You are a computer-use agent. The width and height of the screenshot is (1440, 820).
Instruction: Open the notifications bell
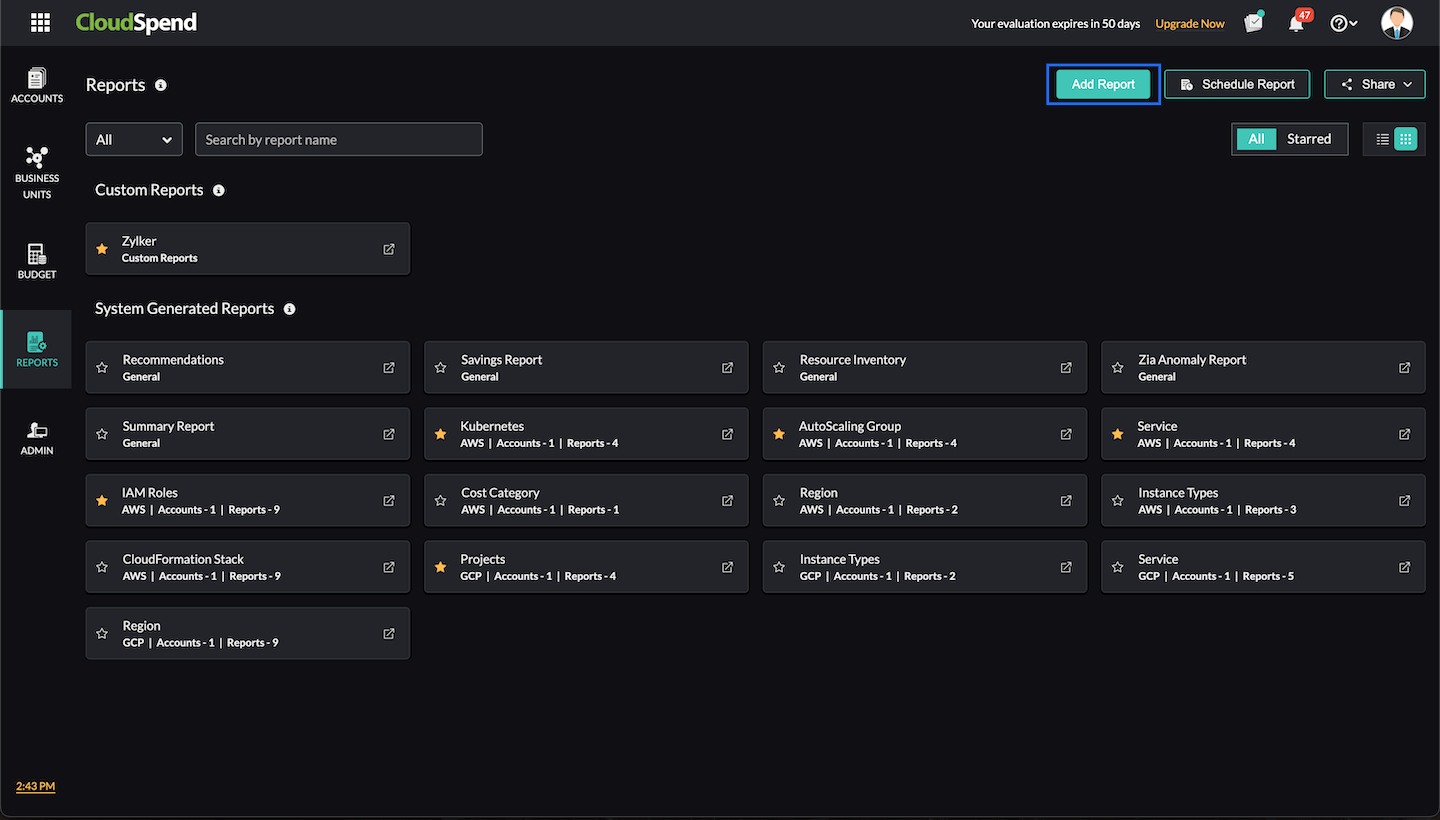pos(1297,24)
